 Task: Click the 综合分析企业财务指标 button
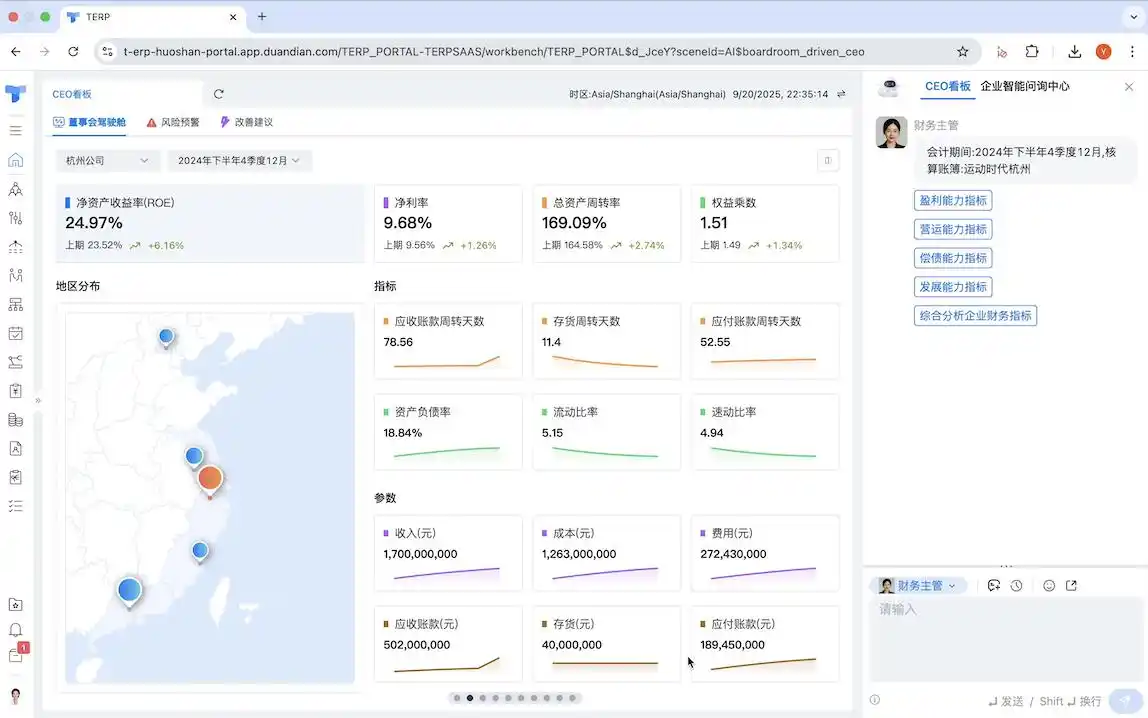[x=975, y=316]
